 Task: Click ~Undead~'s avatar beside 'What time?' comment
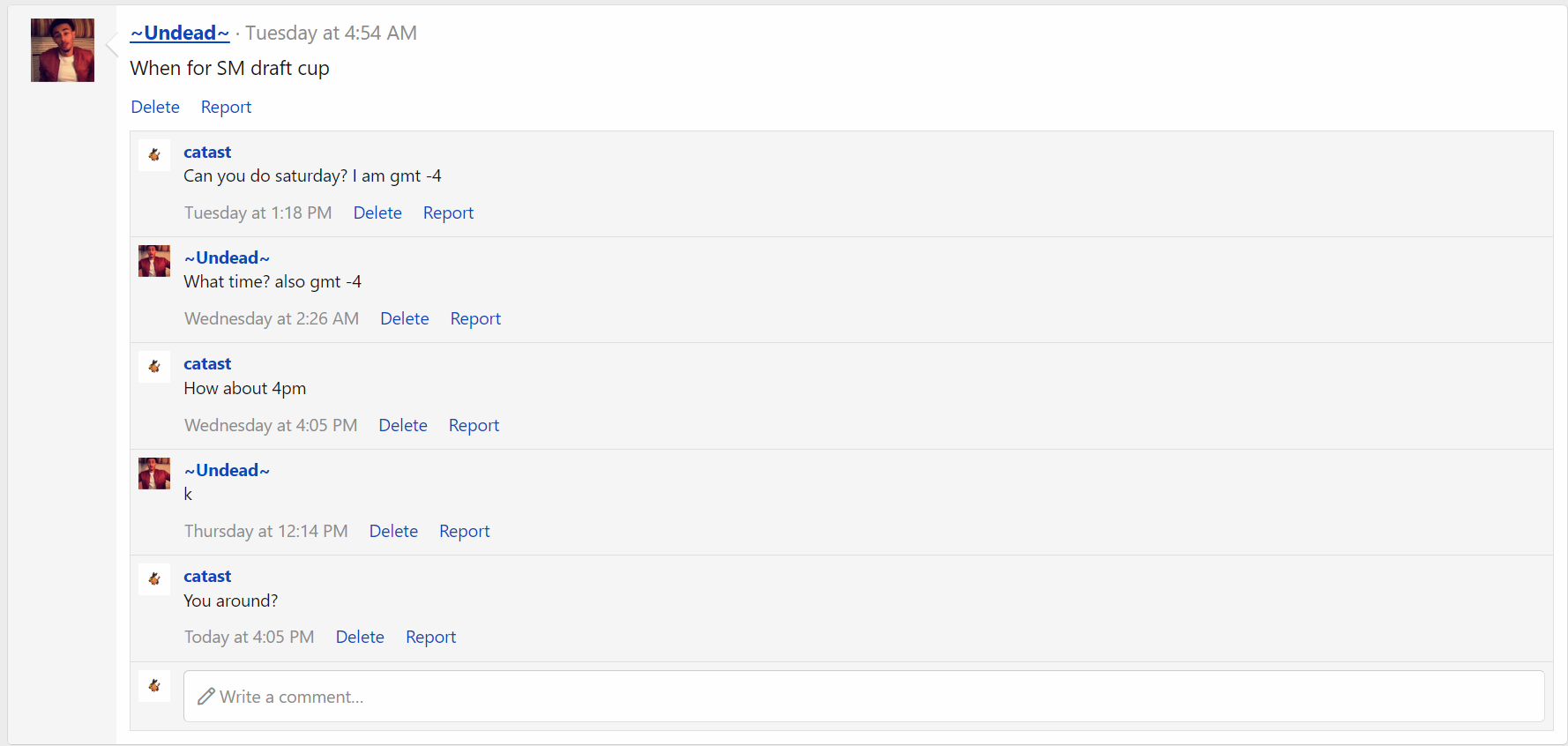click(154, 261)
